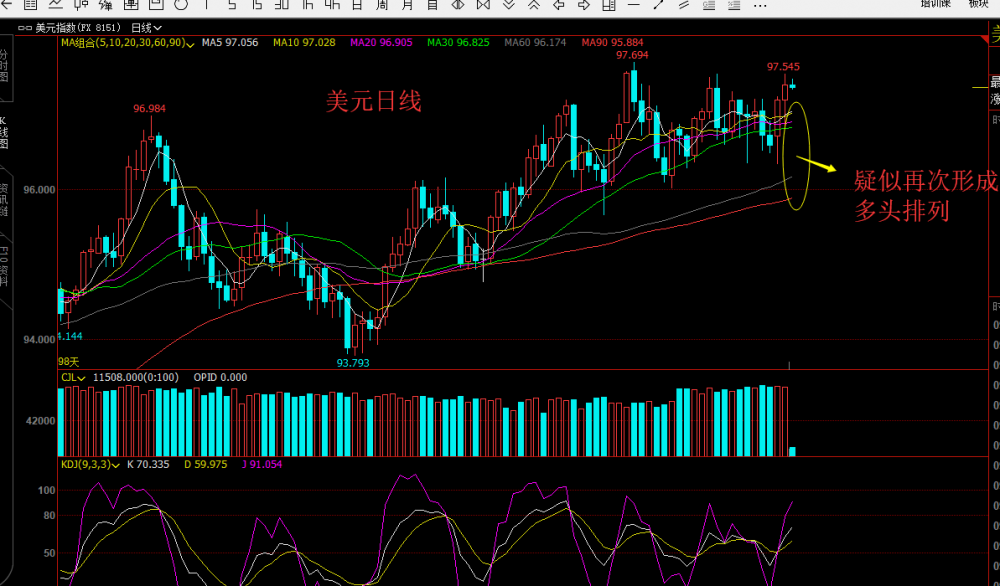Viewport: 1000px width, 586px height.
Task: Click the 板块 menu item
Action: pos(978,3)
